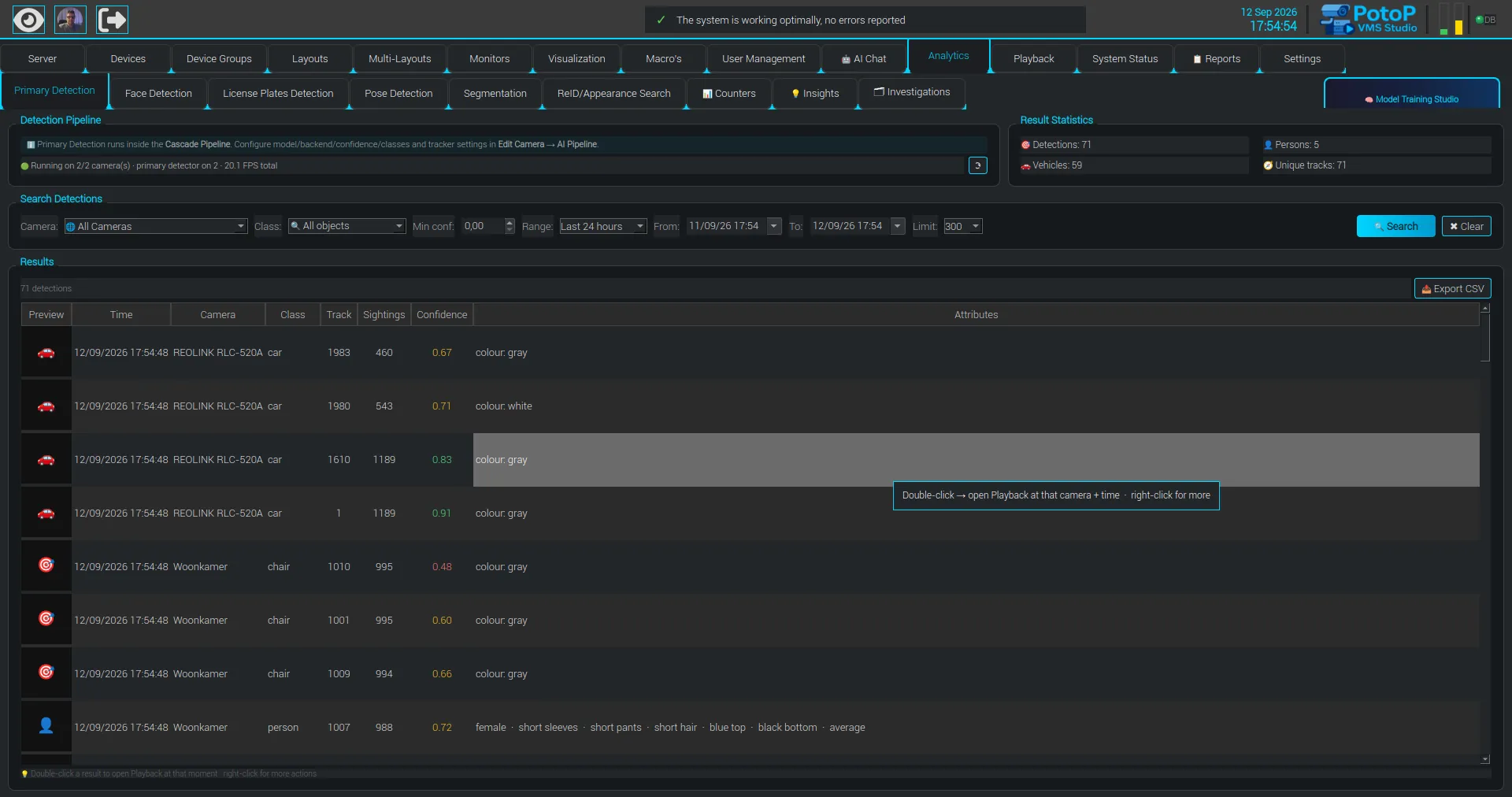
Task: Open the user profile avatar
Action: click(70, 20)
